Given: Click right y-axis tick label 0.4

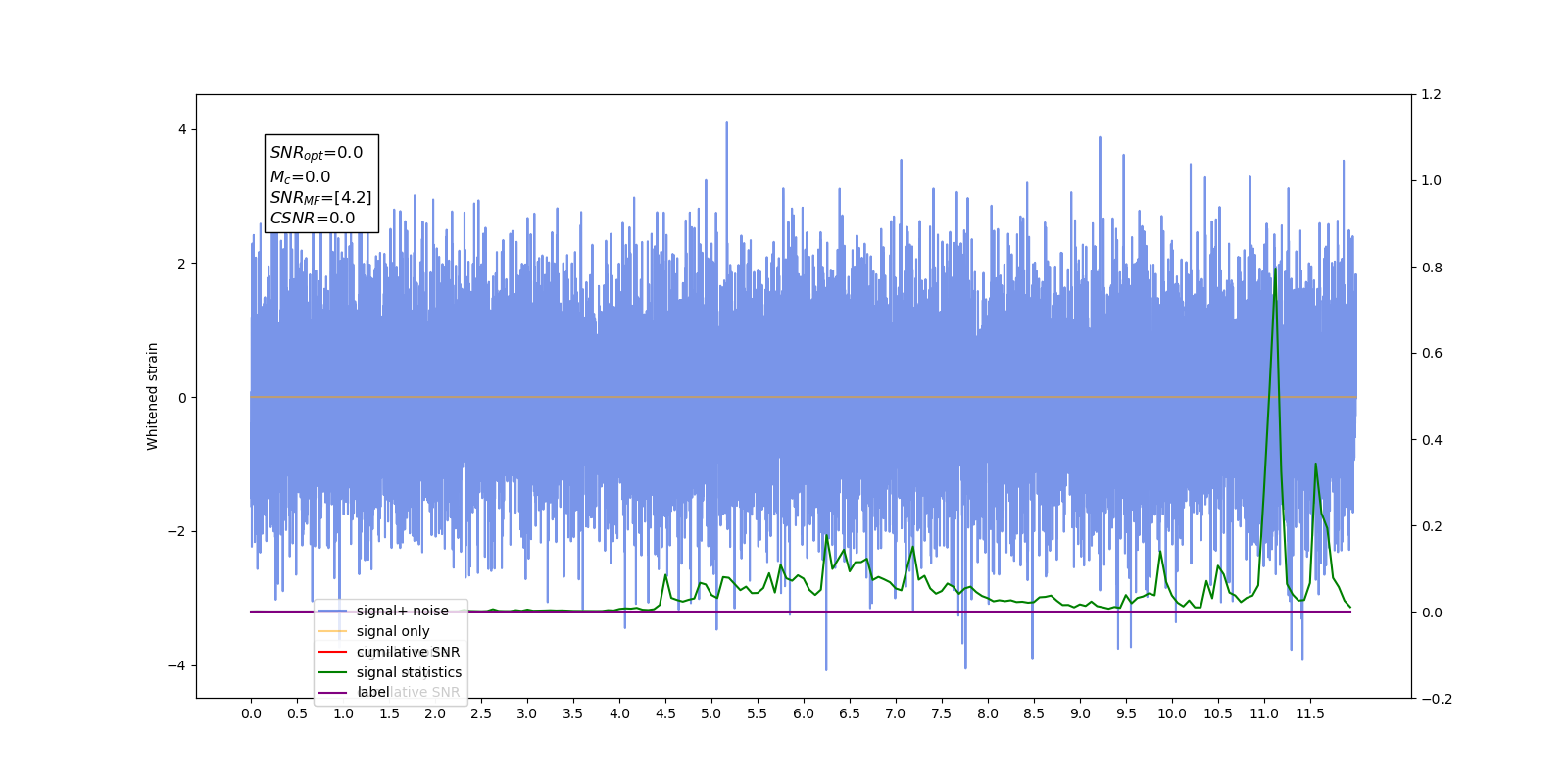Looking at the screenshot, I should tap(1432, 439).
